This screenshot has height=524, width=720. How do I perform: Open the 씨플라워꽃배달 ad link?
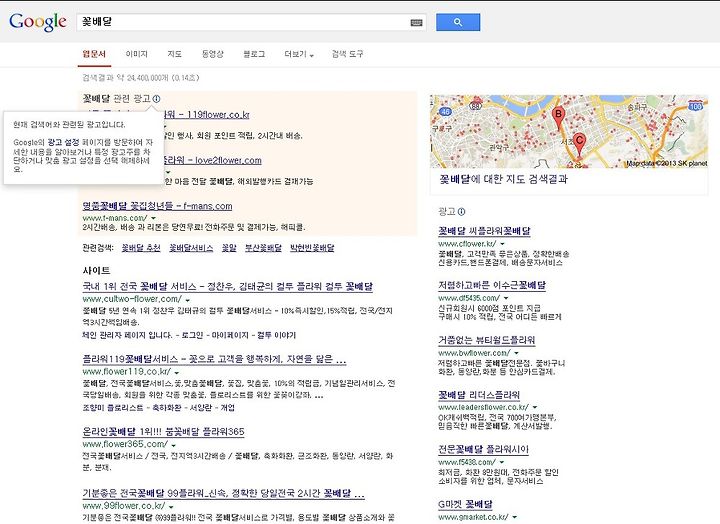pyautogui.click(x=484, y=231)
